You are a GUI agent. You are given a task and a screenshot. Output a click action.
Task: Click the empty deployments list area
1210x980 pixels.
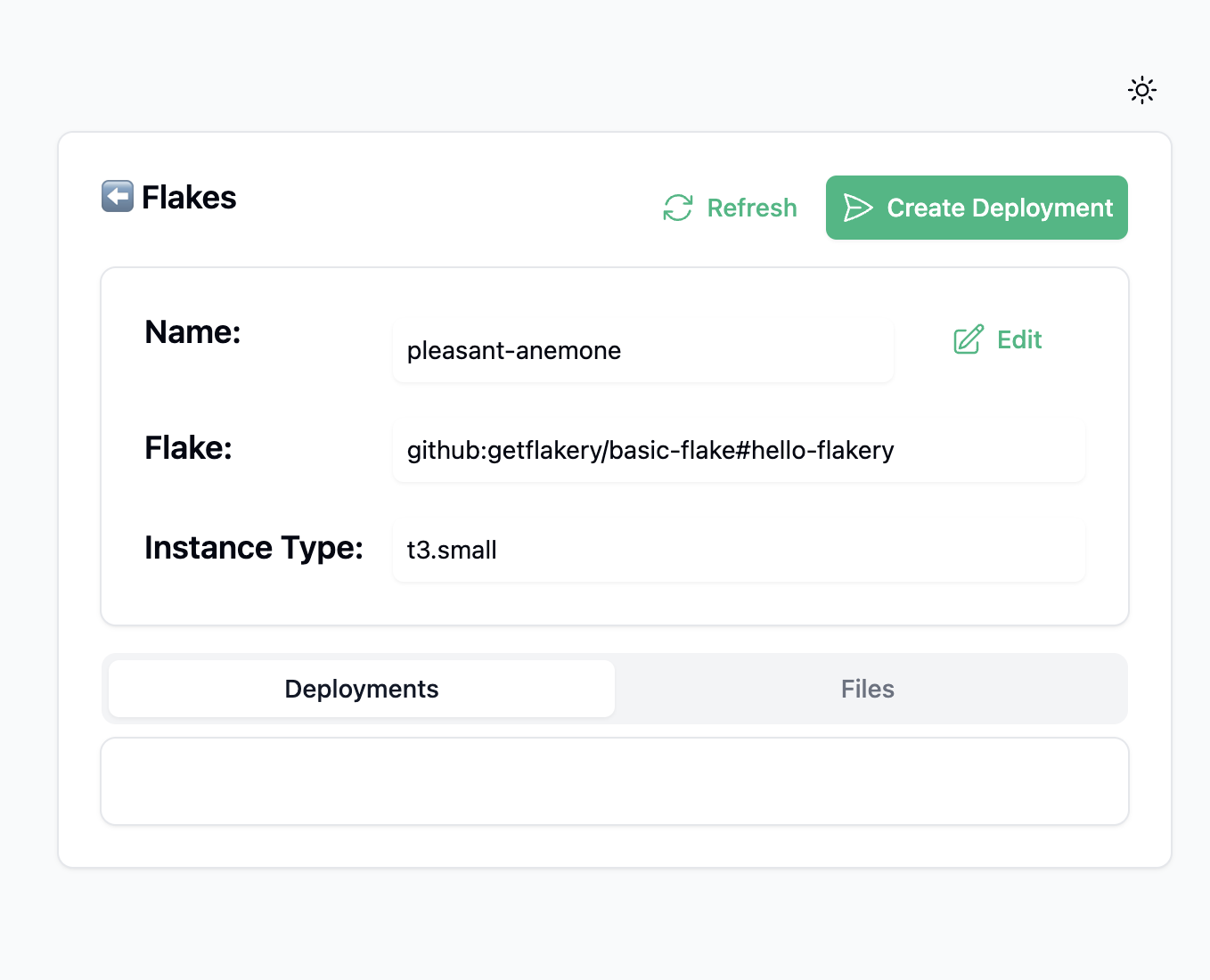point(614,781)
